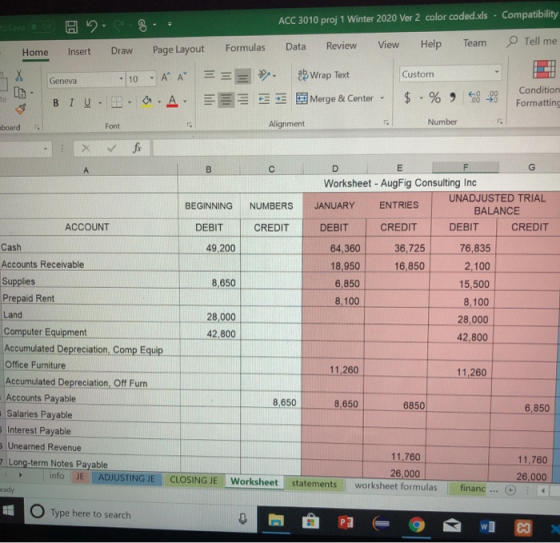Click the red Font Color A icon
560x543 pixels.
(172, 101)
